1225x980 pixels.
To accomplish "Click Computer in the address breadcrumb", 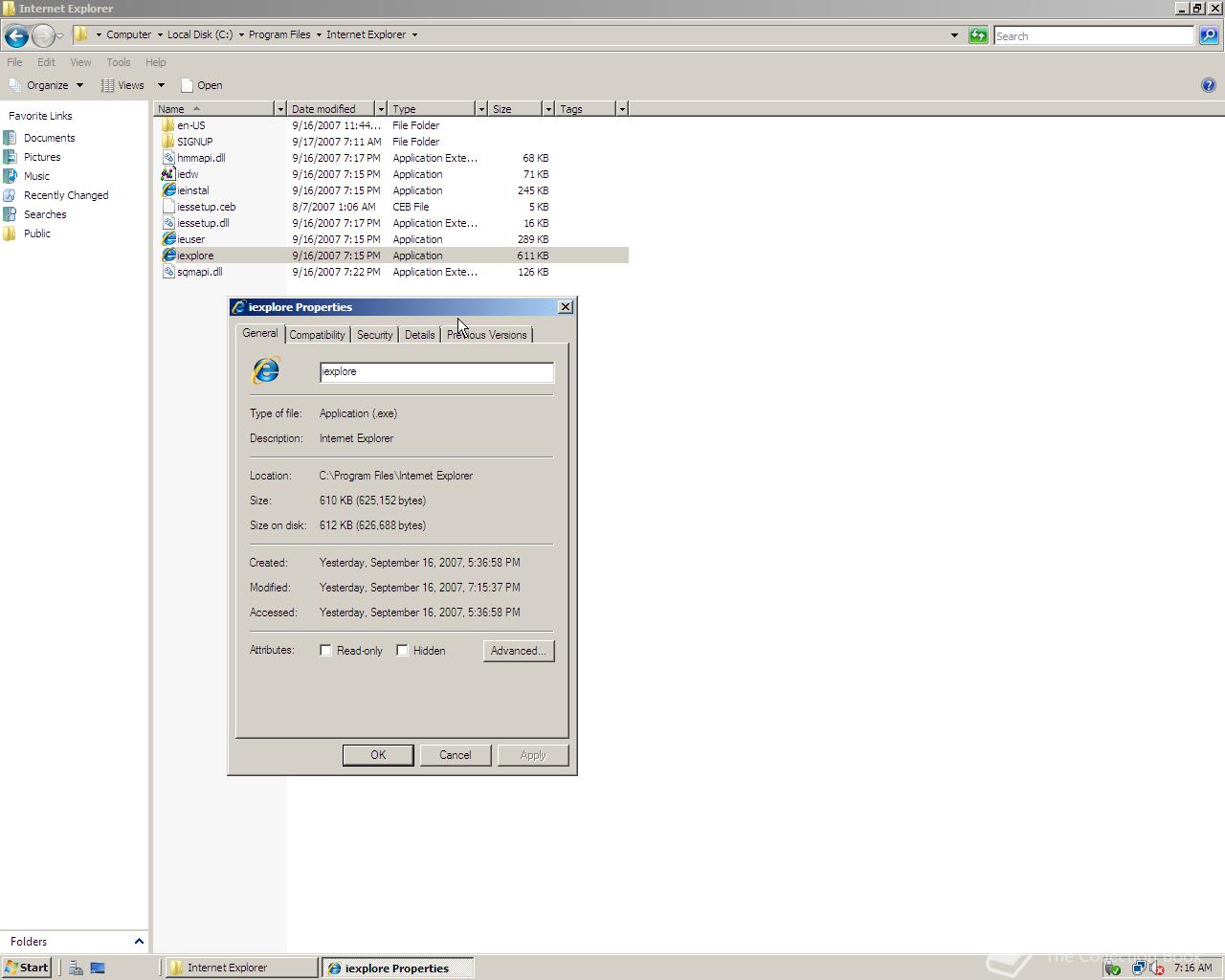I will pyautogui.click(x=128, y=34).
